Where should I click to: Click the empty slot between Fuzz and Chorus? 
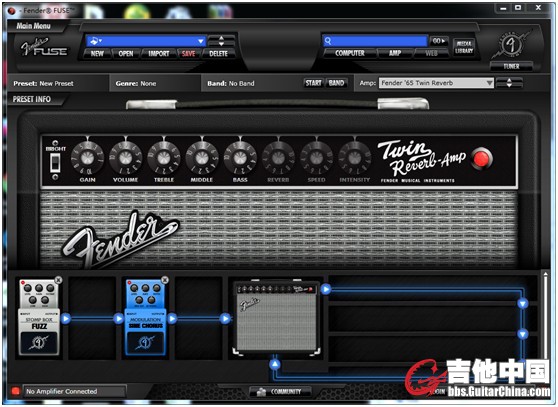[x=92, y=318]
